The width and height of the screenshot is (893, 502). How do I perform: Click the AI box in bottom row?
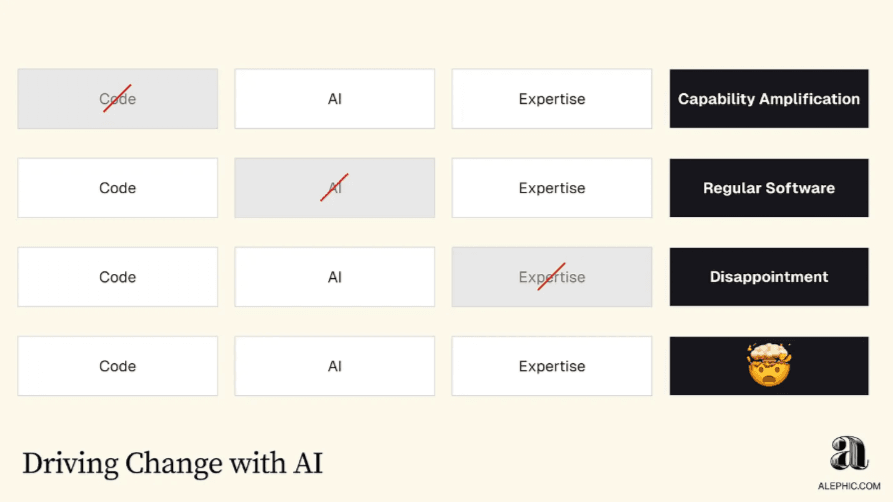pyautogui.click(x=334, y=366)
